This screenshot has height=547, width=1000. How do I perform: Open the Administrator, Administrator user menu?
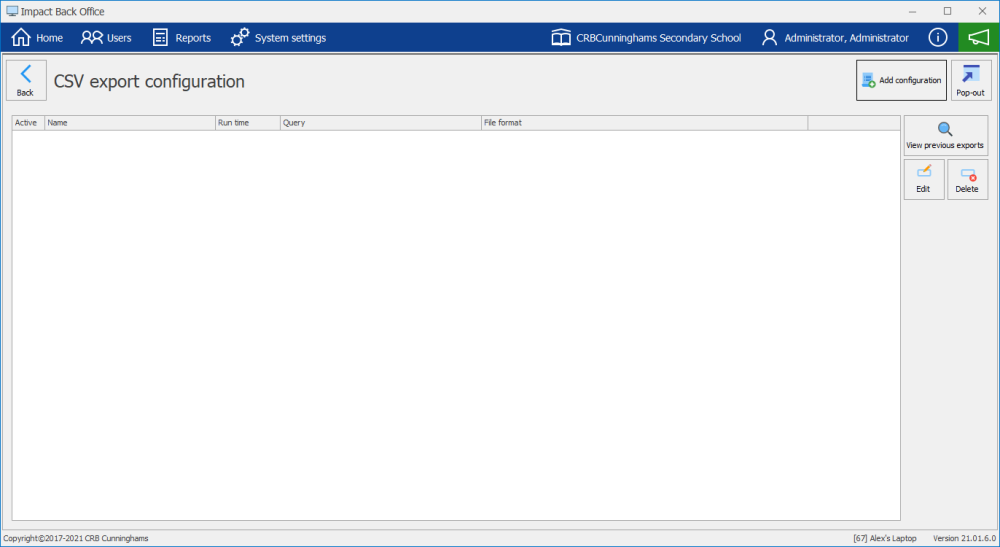click(x=835, y=38)
